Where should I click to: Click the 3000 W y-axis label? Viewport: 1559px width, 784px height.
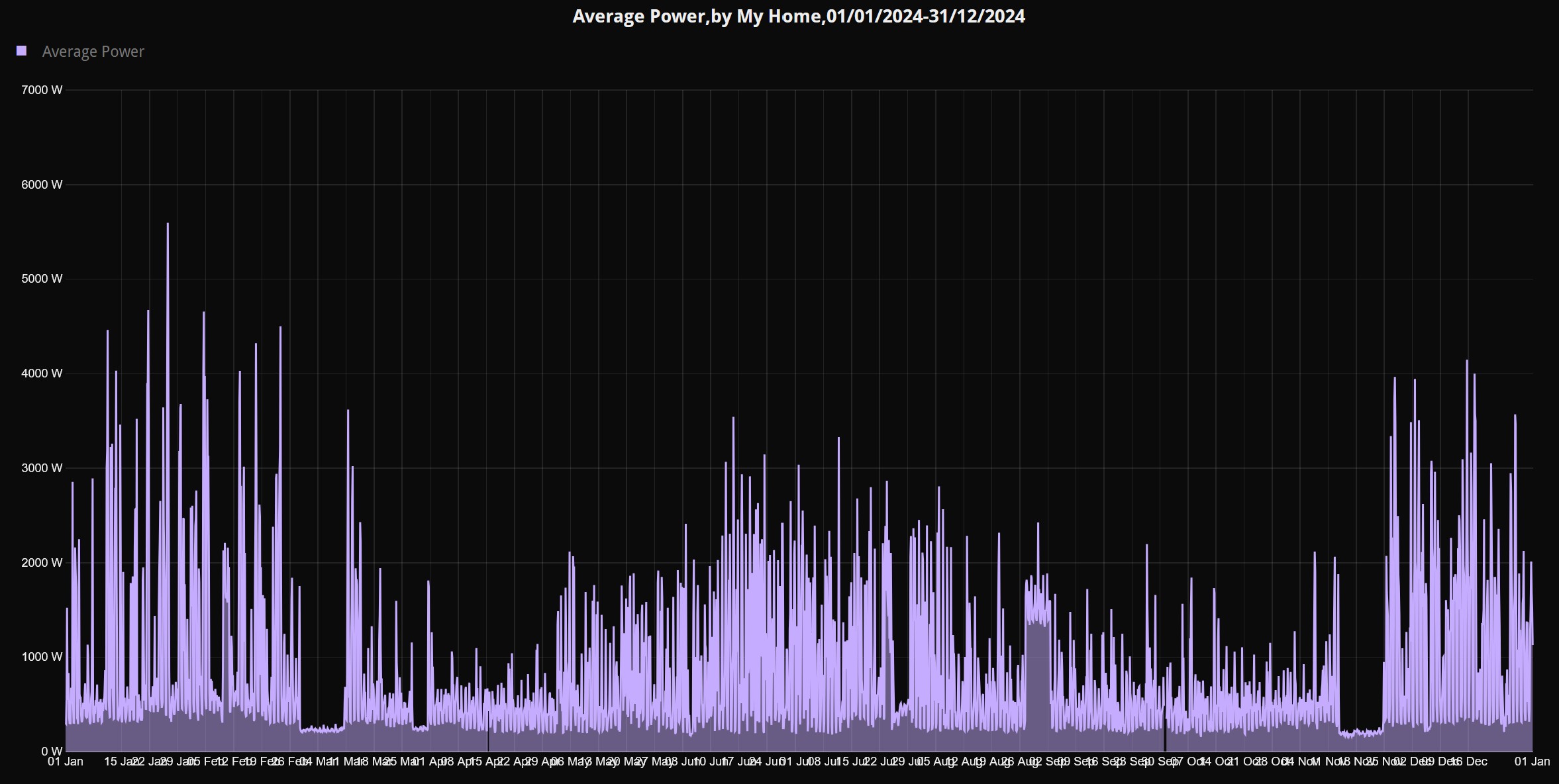42,468
